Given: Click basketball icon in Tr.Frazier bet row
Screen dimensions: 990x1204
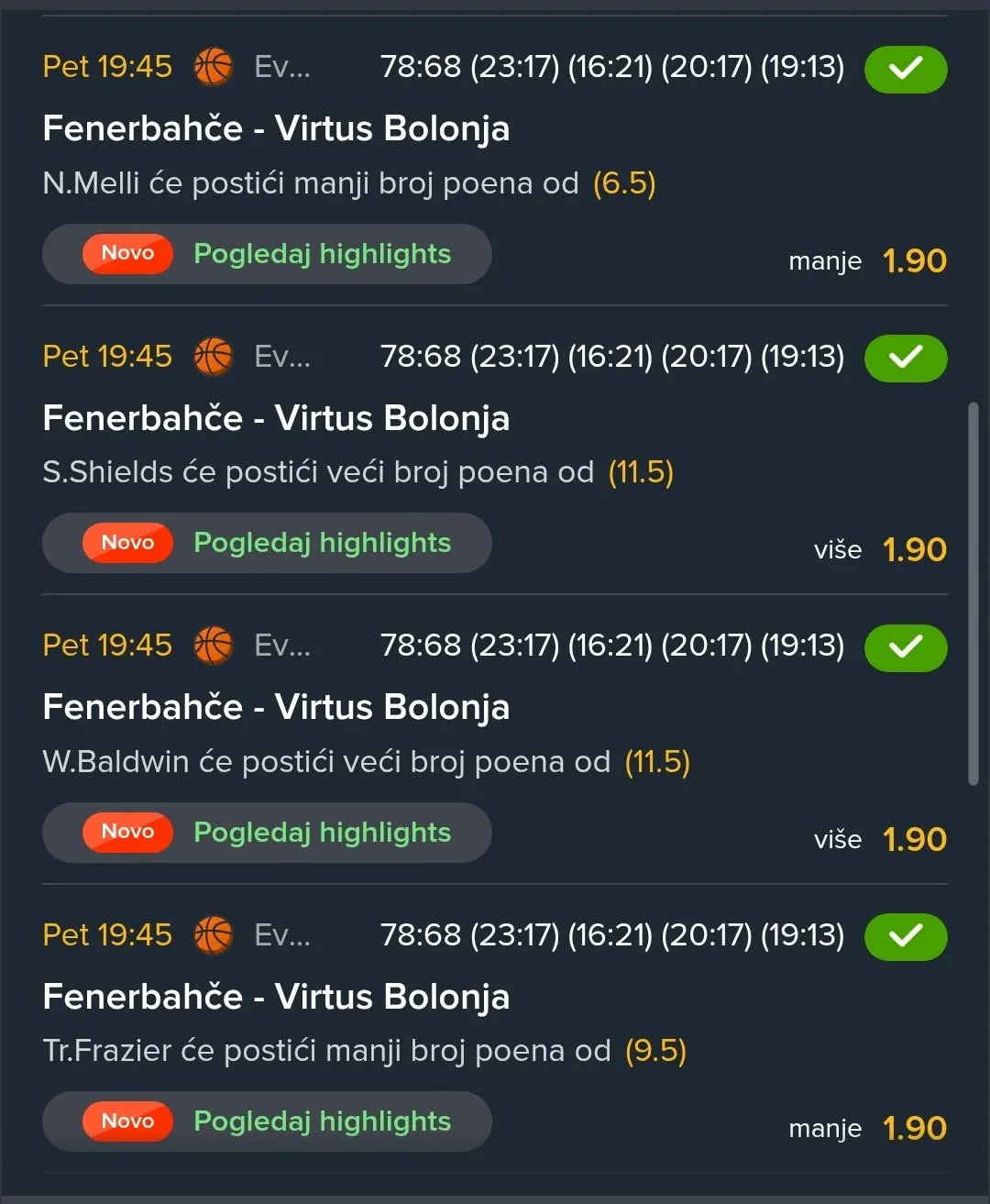Looking at the screenshot, I should pos(214,935).
